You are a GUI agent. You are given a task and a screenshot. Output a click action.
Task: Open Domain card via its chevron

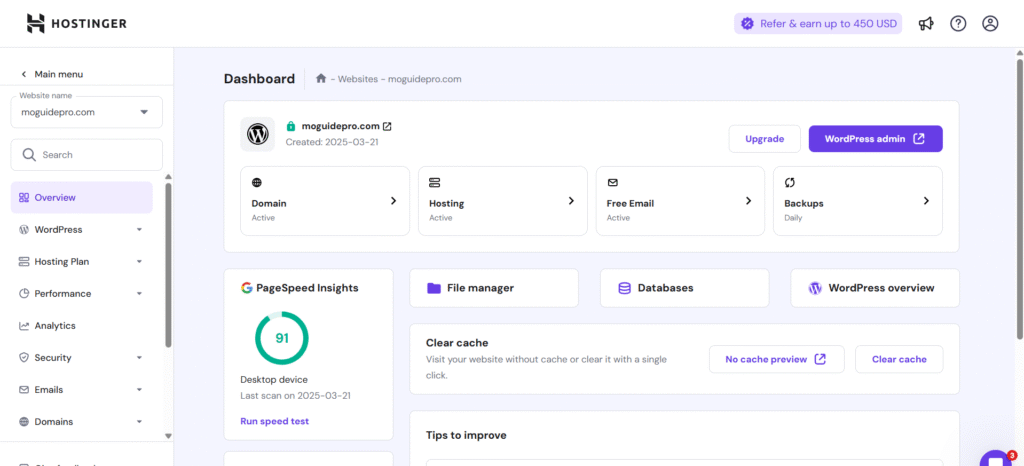click(393, 201)
